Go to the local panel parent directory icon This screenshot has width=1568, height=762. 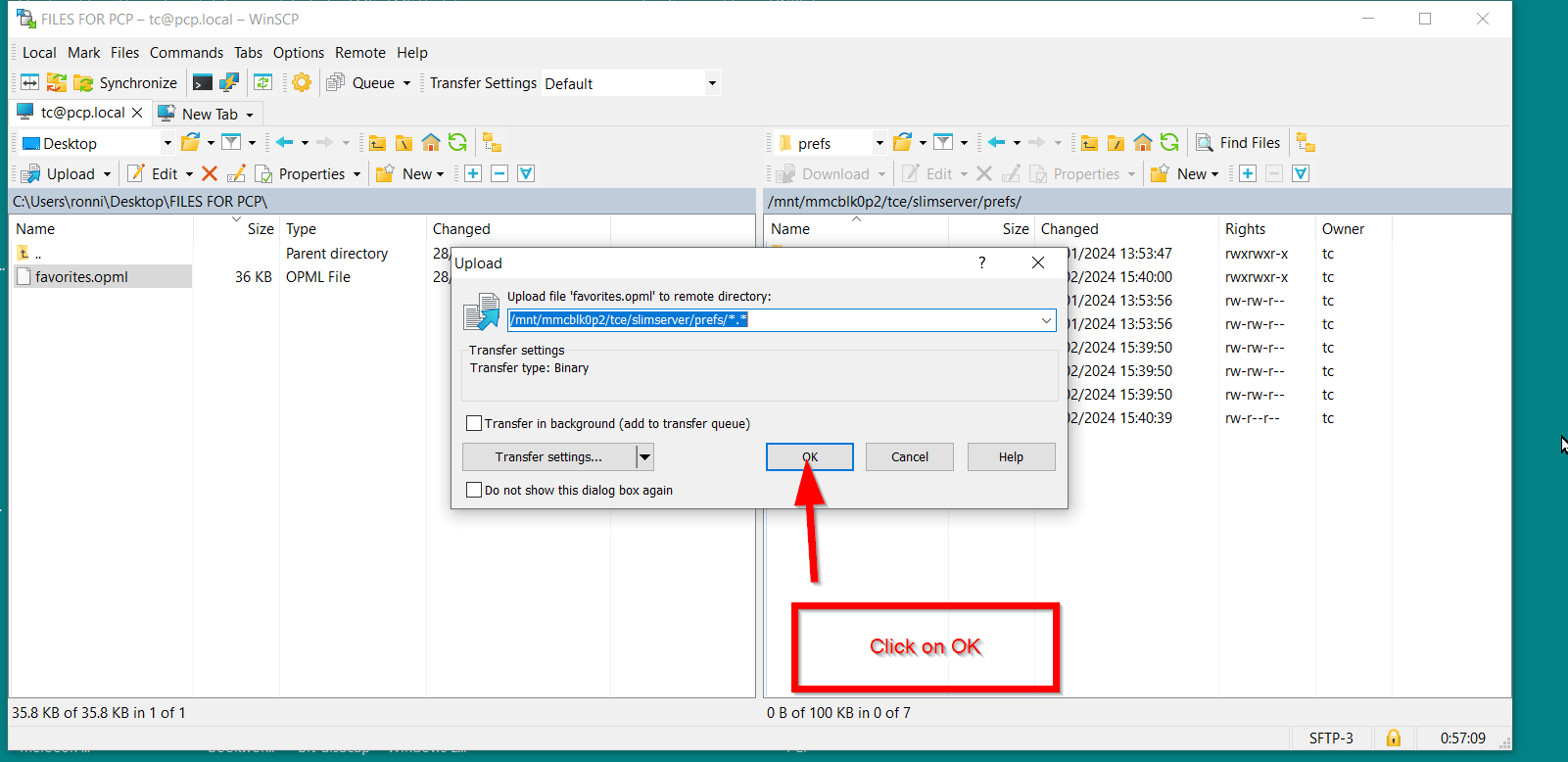click(377, 143)
